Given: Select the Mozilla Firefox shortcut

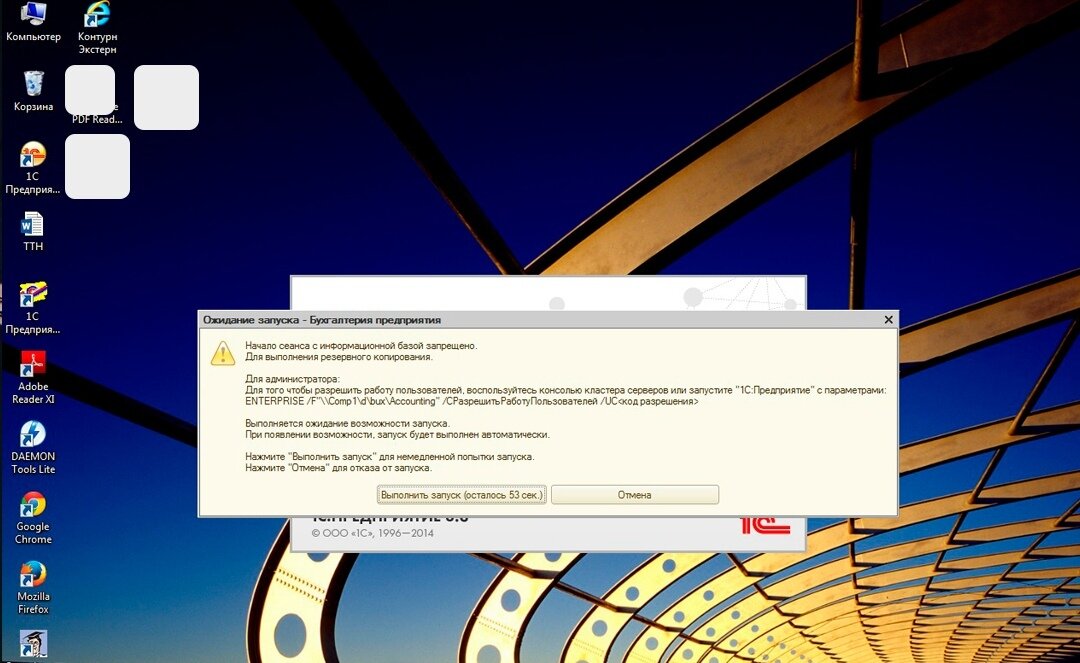Looking at the screenshot, I should tap(32, 588).
